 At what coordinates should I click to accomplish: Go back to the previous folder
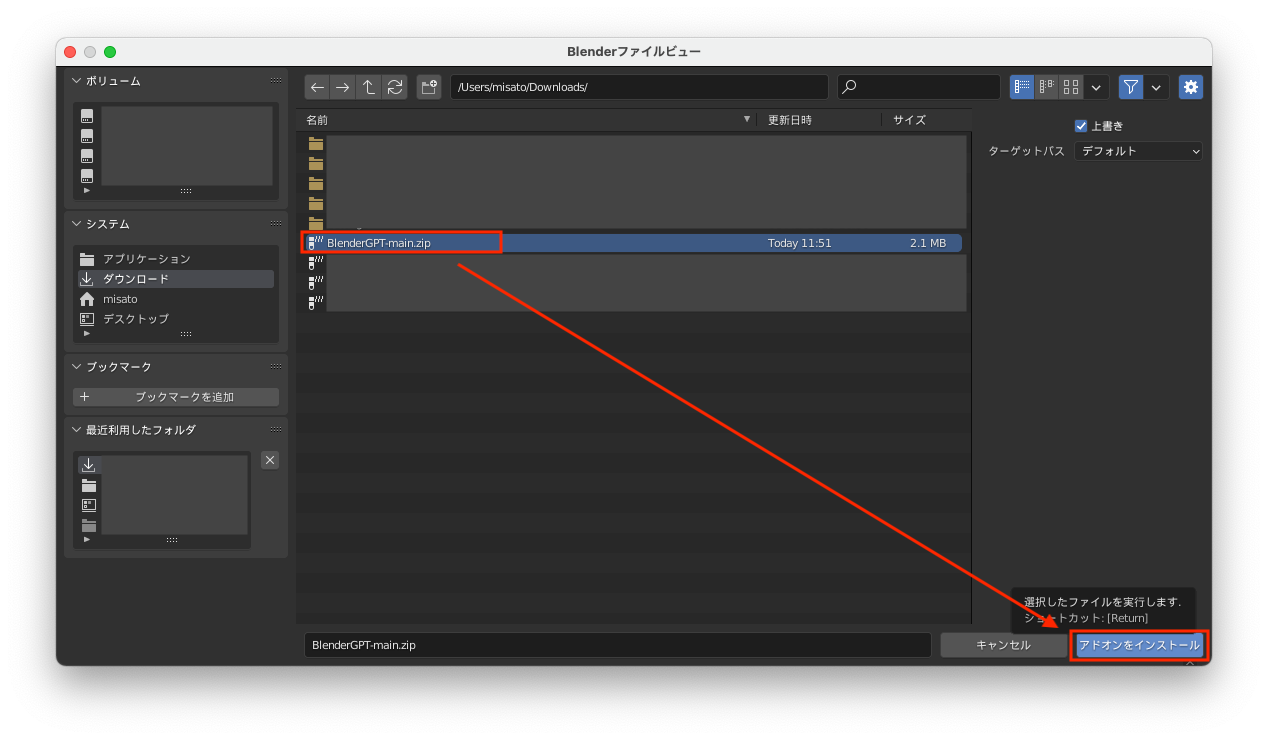(316, 86)
